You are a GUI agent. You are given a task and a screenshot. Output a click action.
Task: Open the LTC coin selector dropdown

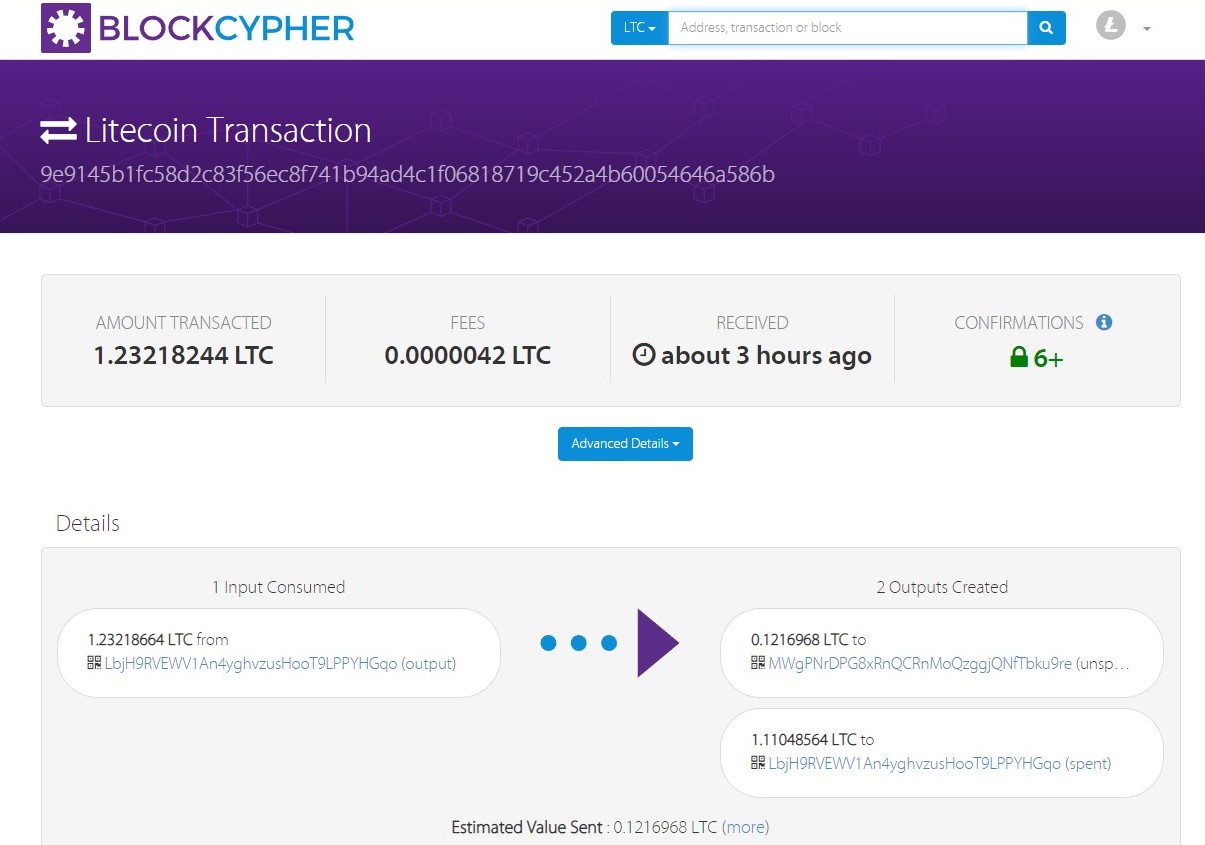(639, 28)
